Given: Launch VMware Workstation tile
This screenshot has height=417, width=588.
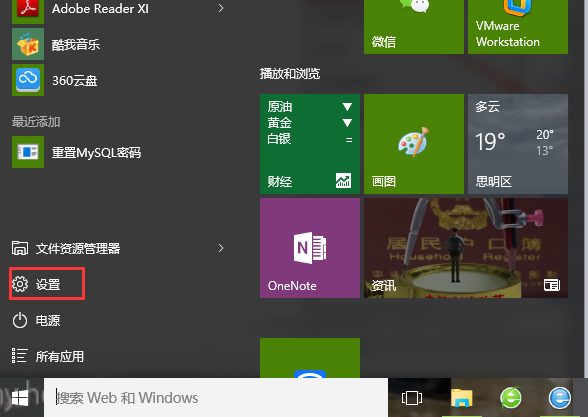Looking at the screenshot, I should pos(518,27).
